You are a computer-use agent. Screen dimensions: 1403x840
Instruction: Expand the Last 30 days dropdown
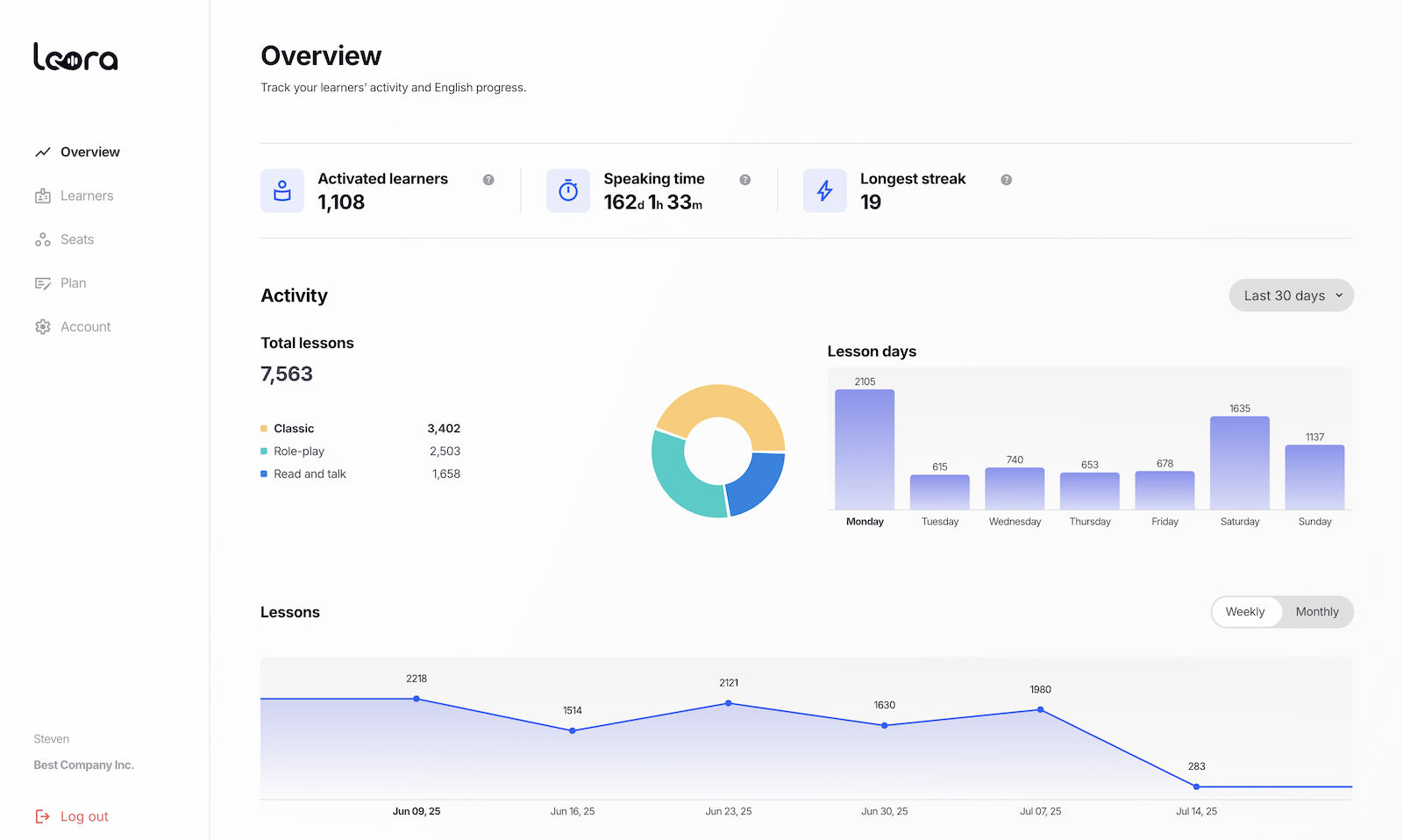point(1291,295)
